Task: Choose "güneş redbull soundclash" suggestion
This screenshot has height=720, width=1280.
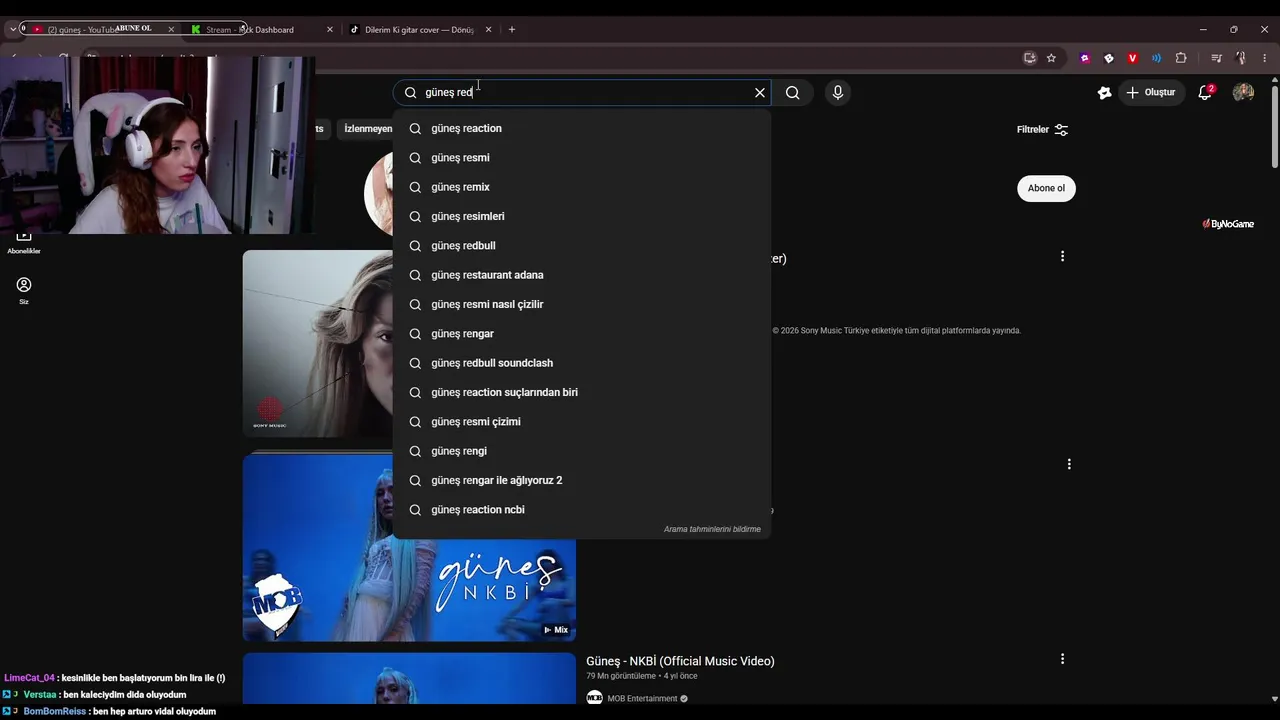Action: [582, 363]
